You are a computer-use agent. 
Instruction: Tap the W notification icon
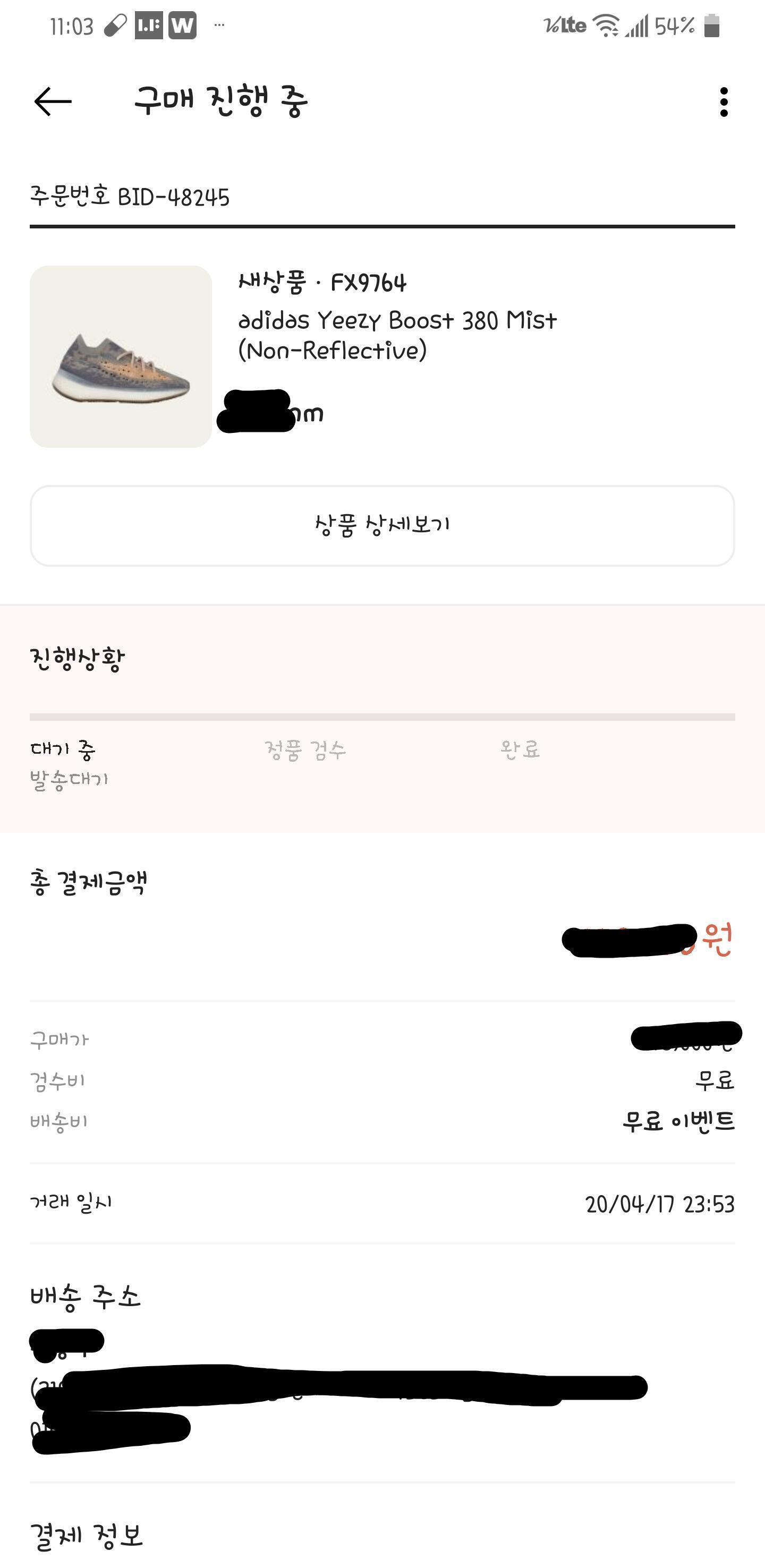(182, 25)
